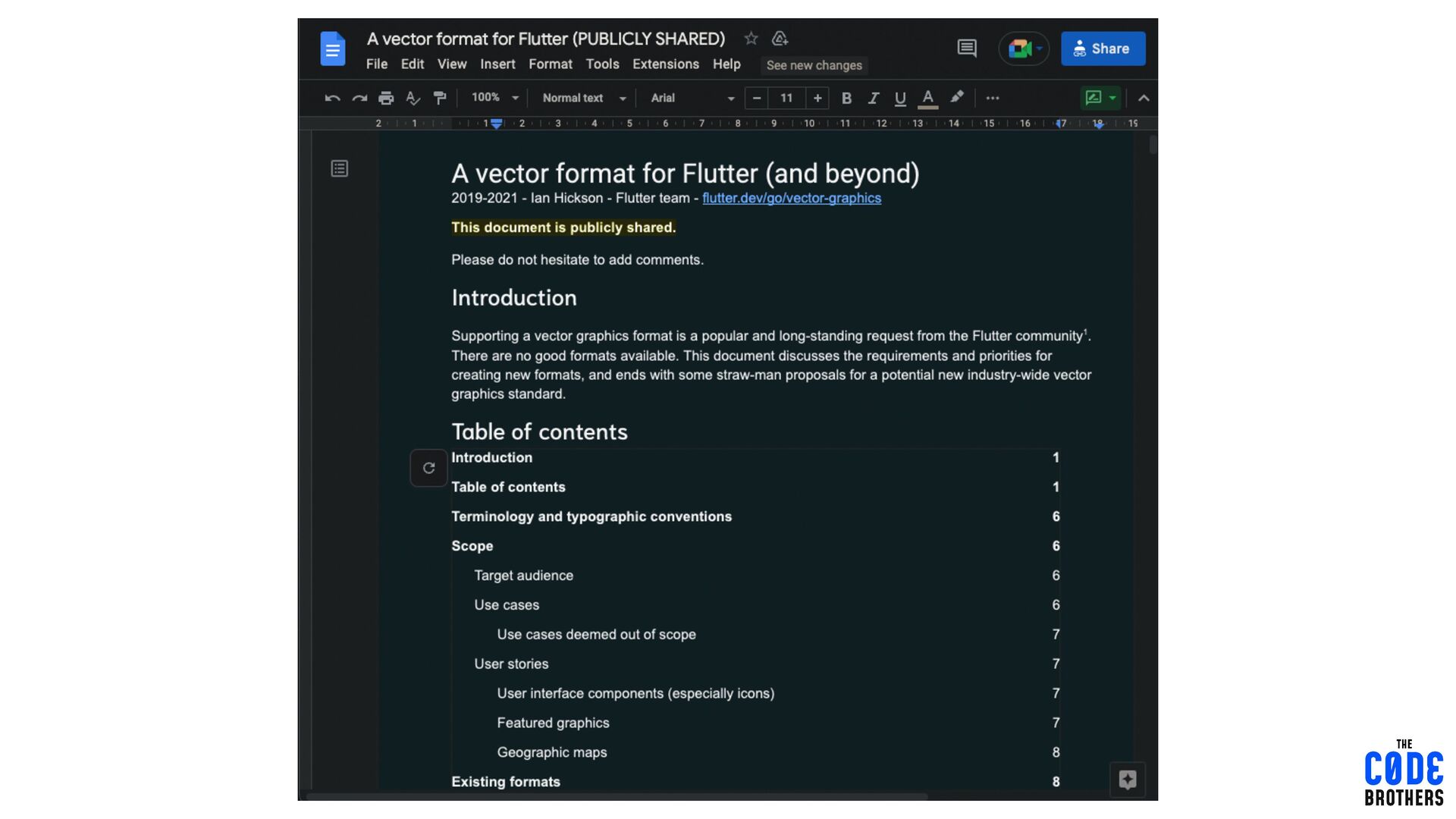The image size is (1456, 819).
Task: Jump to the Existing formats entry
Action: [506, 782]
